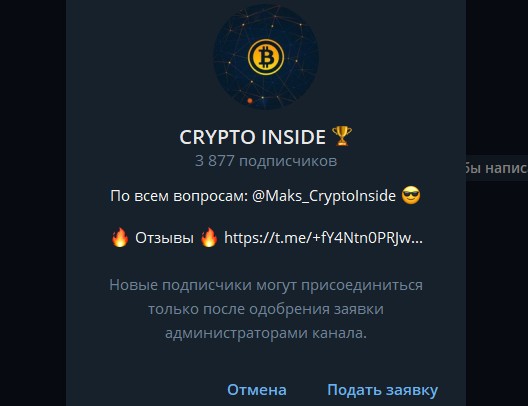This screenshot has height=406, width=528.
Task: Click the администраторами канала text line
Action: tap(266, 333)
